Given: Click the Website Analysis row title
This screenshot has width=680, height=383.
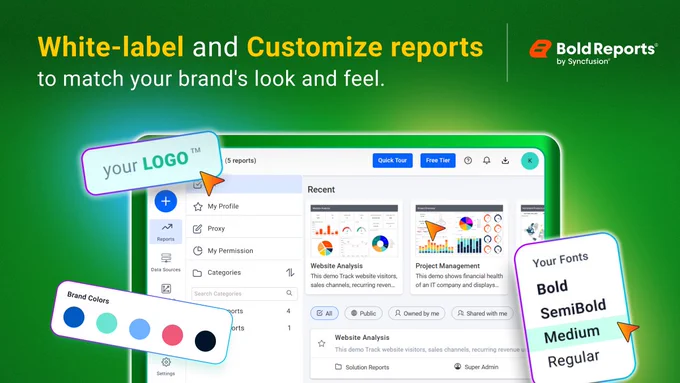Looking at the screenshot, I should [362, 337].
